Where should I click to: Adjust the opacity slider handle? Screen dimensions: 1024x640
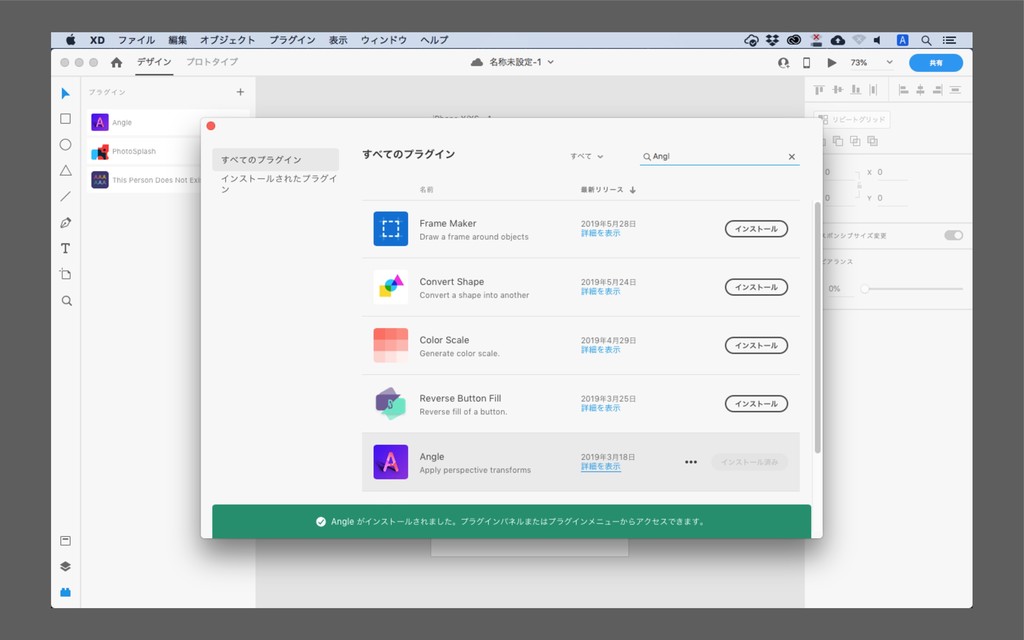pyautogui.click(x=865, y=289)
